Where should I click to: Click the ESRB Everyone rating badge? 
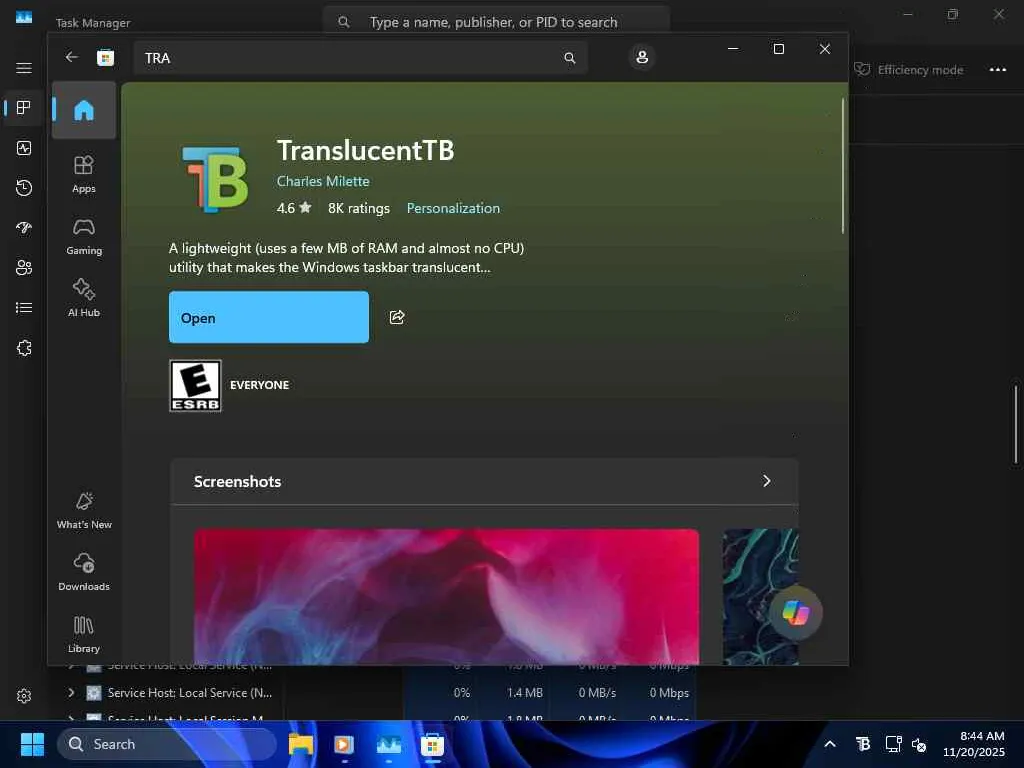[195, 386]
